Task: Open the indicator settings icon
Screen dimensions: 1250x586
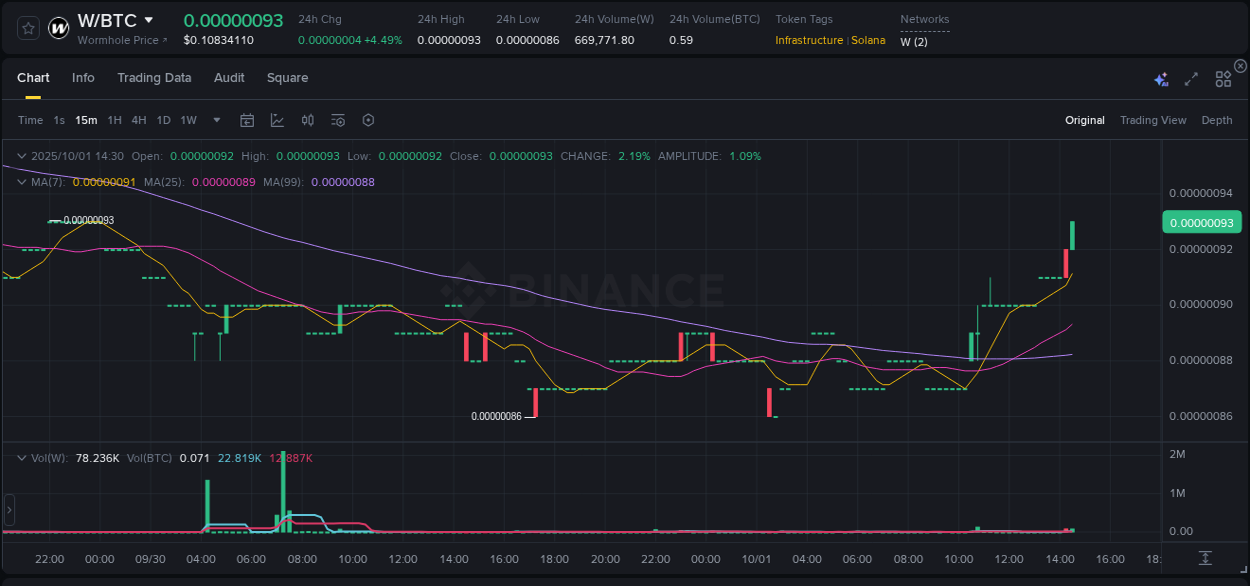Action: 337,120
